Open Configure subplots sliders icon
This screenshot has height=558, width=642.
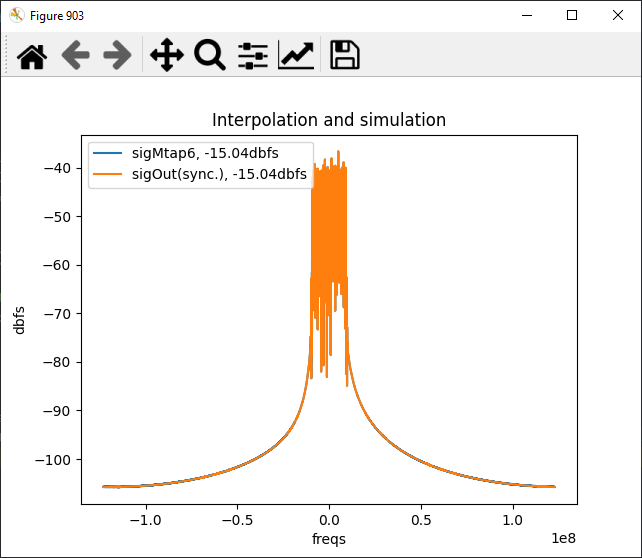(x=253, y=55)
